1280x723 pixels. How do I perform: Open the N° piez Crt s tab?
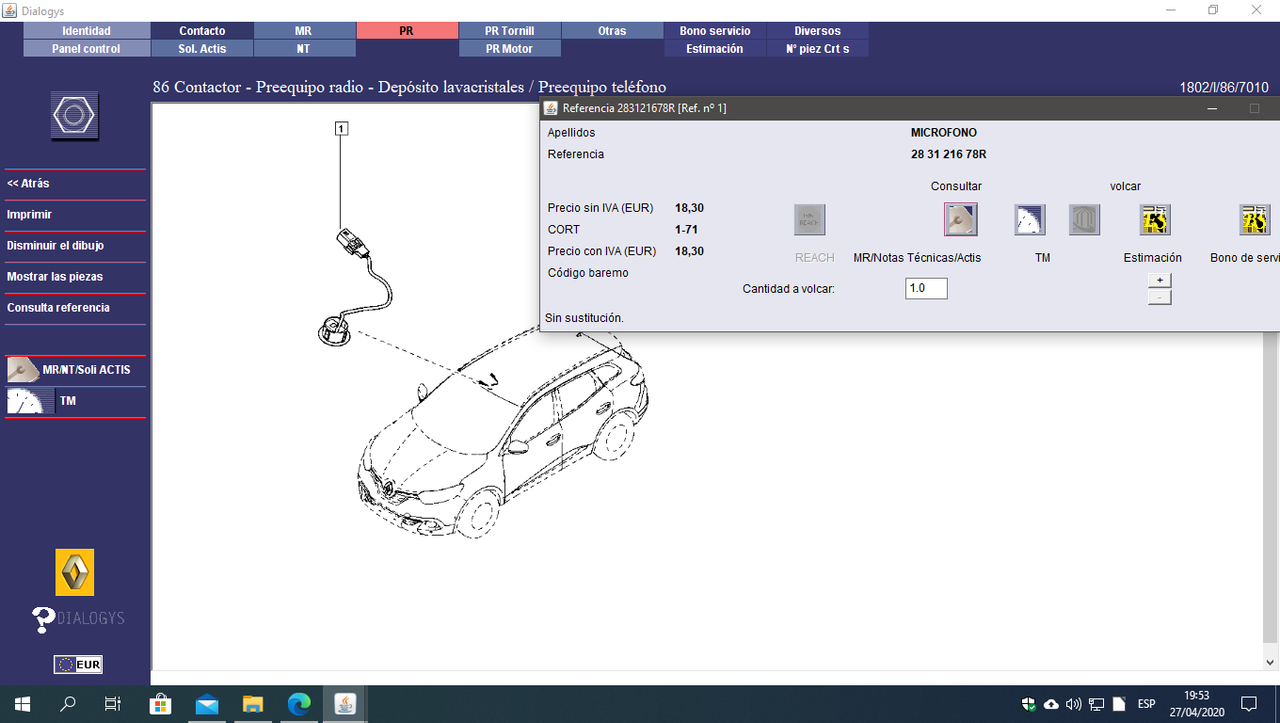pos(818,48)
